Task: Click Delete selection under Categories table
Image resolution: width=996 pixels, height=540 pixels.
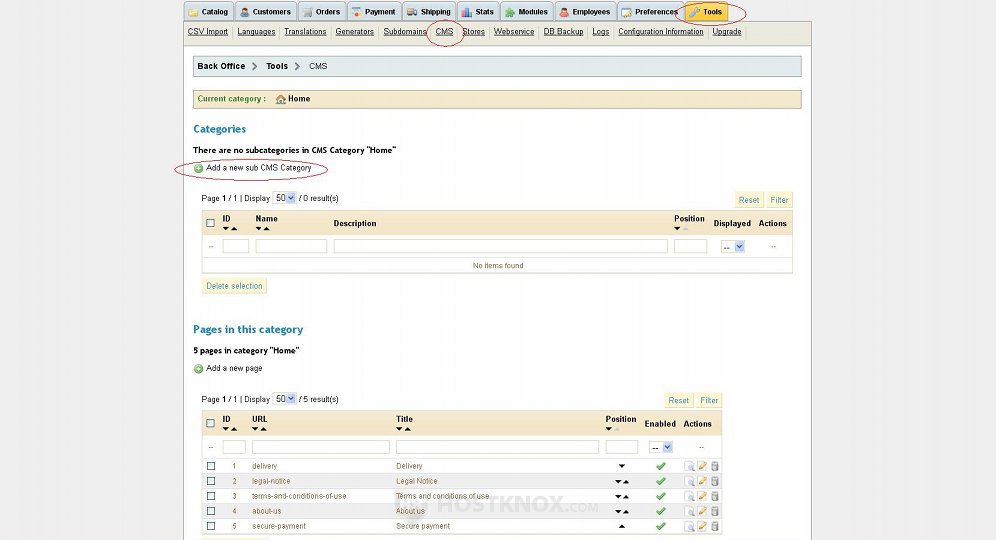Action: 234,286
